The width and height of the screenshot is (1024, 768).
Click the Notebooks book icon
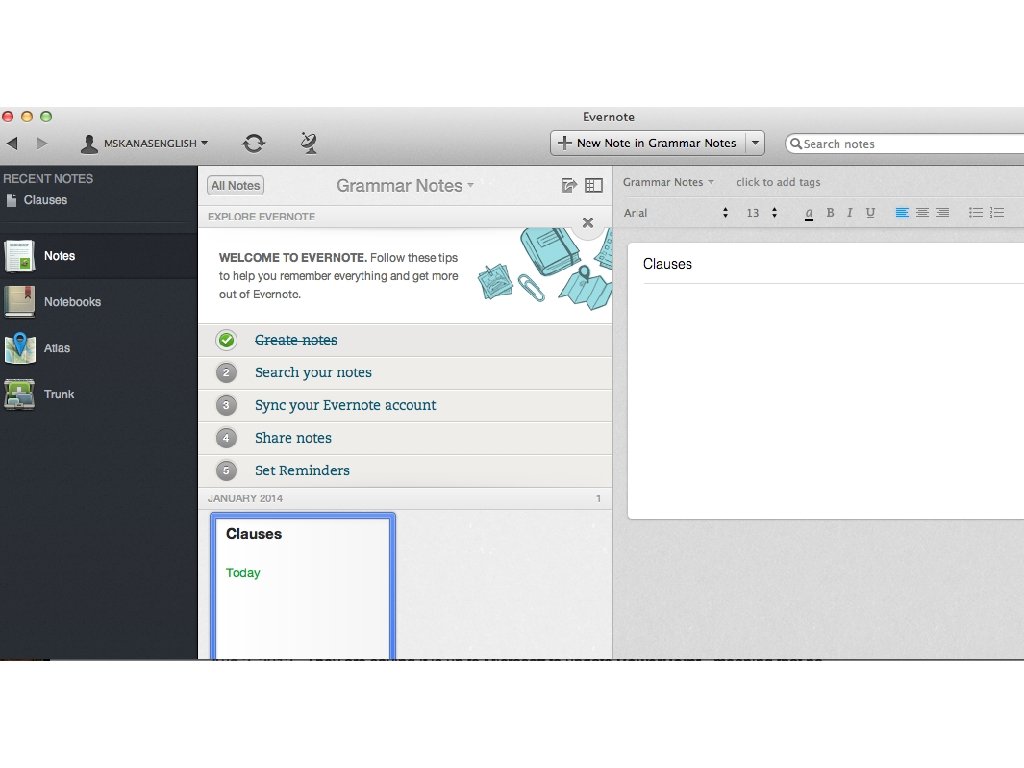click(20, 301)
